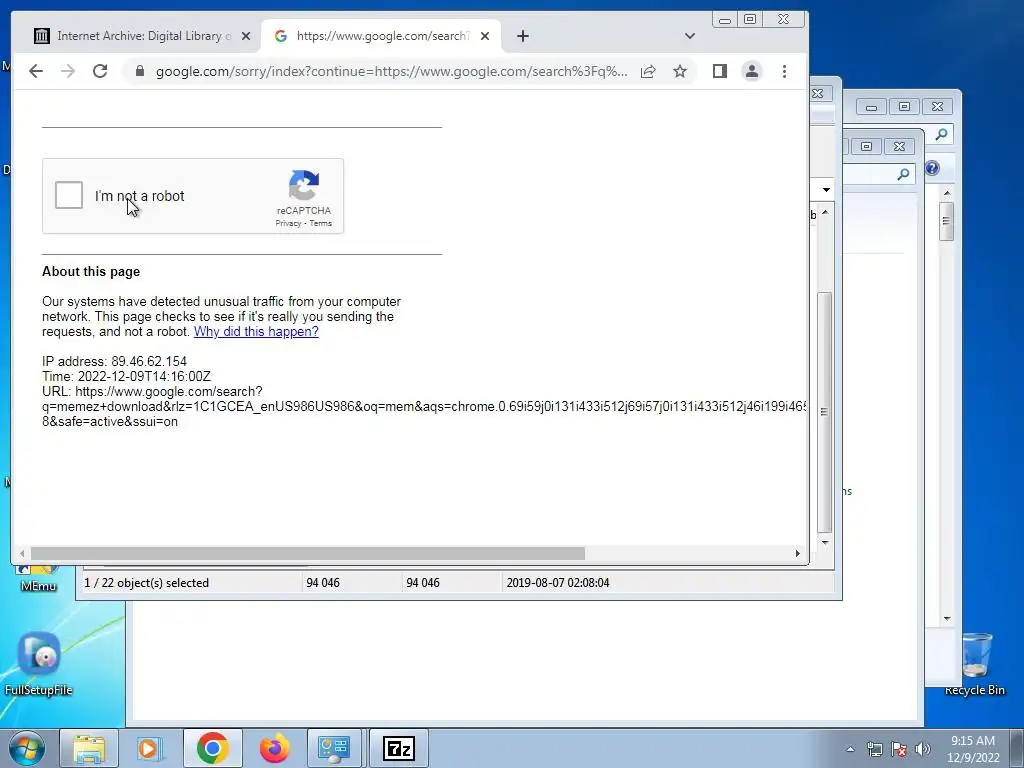Click the reCAPTCHA logo

pyautogui.click(x=304, y=185)
